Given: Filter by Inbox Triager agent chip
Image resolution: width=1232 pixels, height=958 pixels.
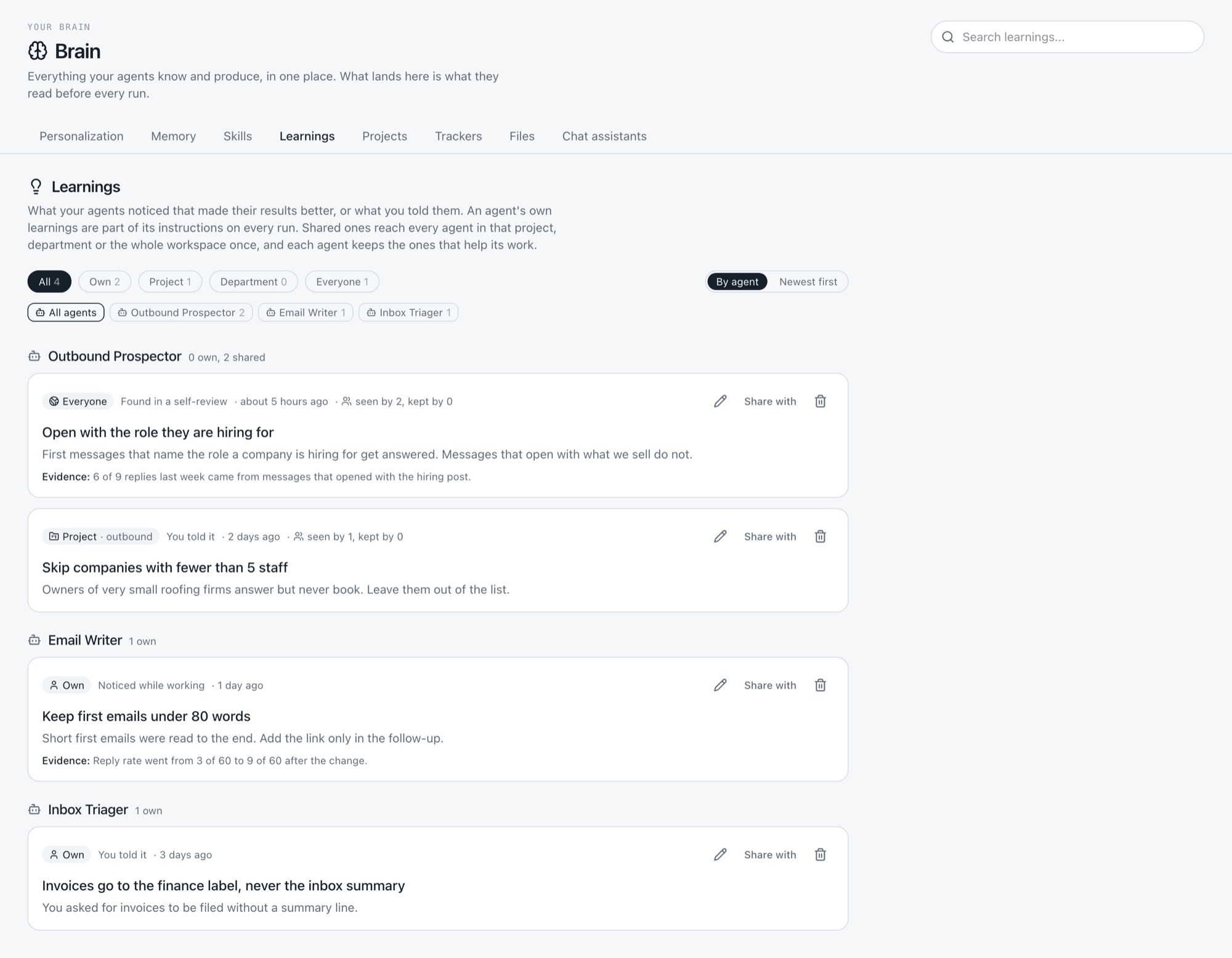Looking at the screenshot, I should click(x=408, y=312).
